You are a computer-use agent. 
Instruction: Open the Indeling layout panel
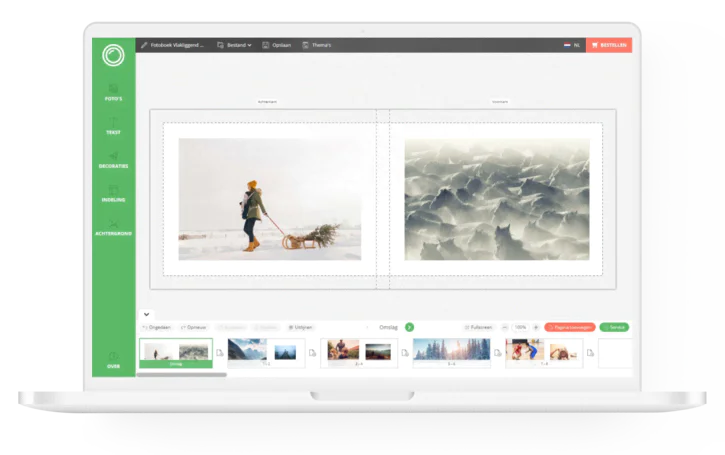113,194
